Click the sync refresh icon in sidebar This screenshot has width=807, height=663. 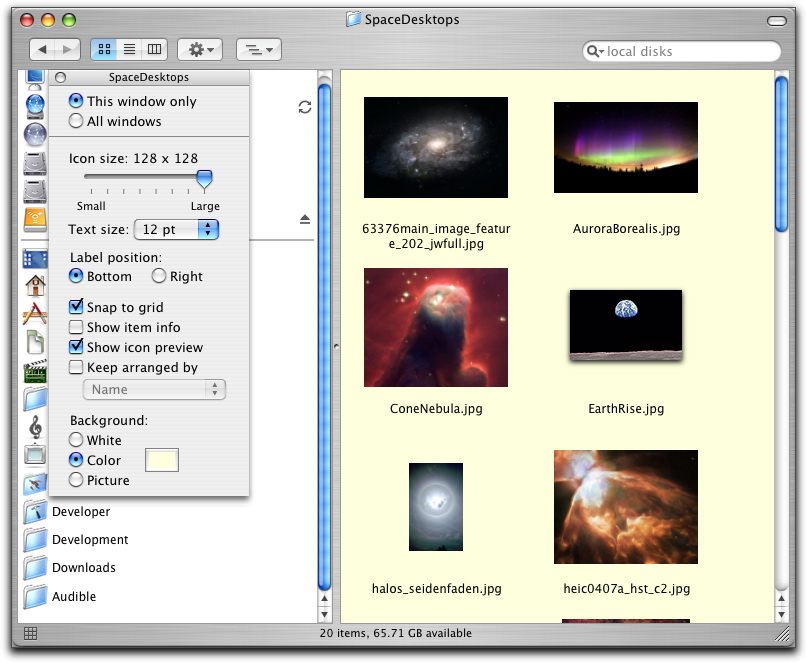click(x=305, y=107)
